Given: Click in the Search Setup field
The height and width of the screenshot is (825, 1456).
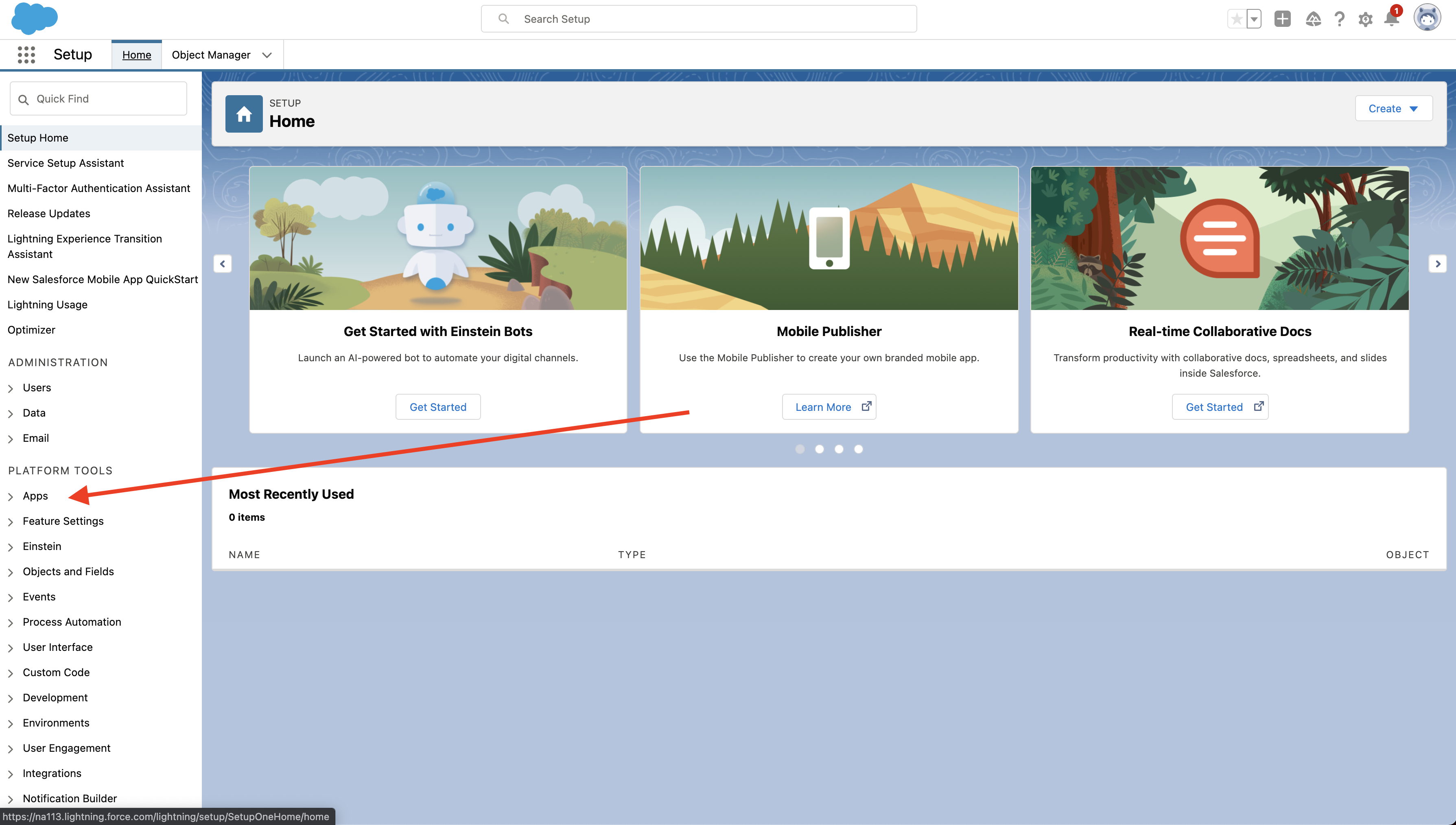Looking at the screenshot, I should click(699, 19).
